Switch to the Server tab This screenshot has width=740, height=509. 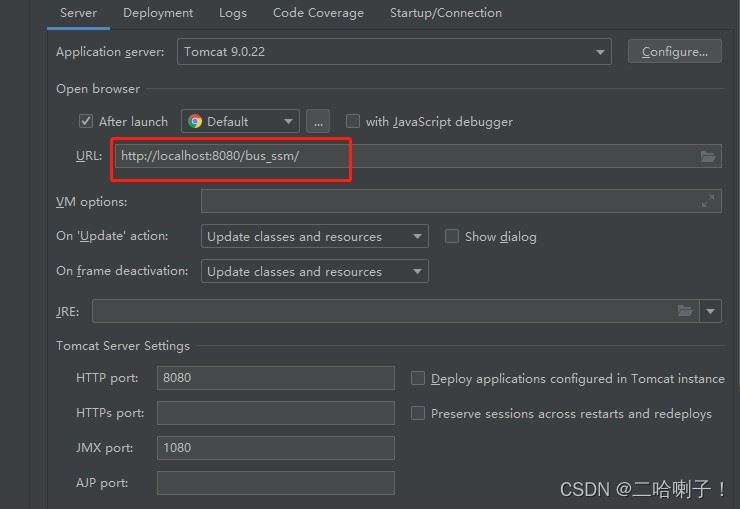(78, 13)
